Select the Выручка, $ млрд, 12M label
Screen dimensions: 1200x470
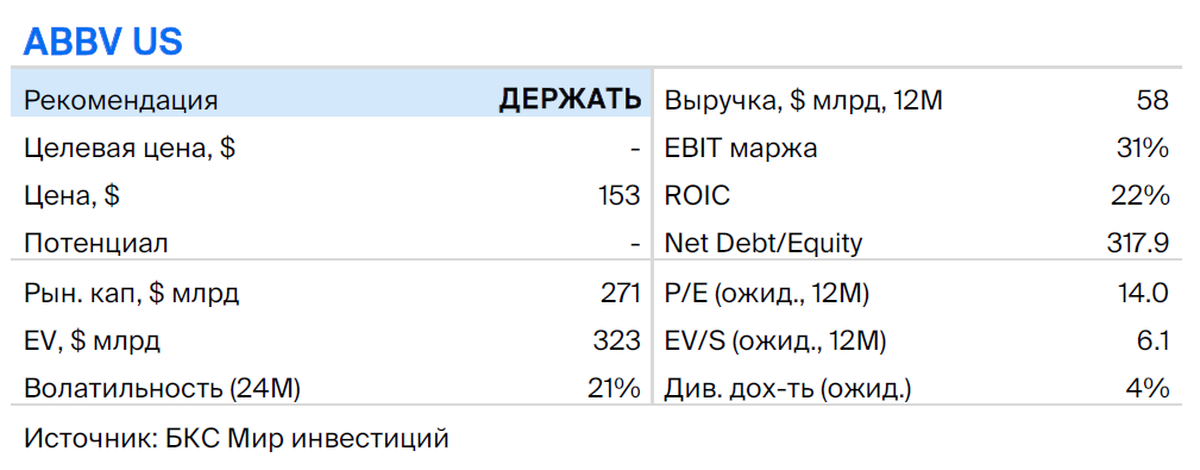(804, 101)
